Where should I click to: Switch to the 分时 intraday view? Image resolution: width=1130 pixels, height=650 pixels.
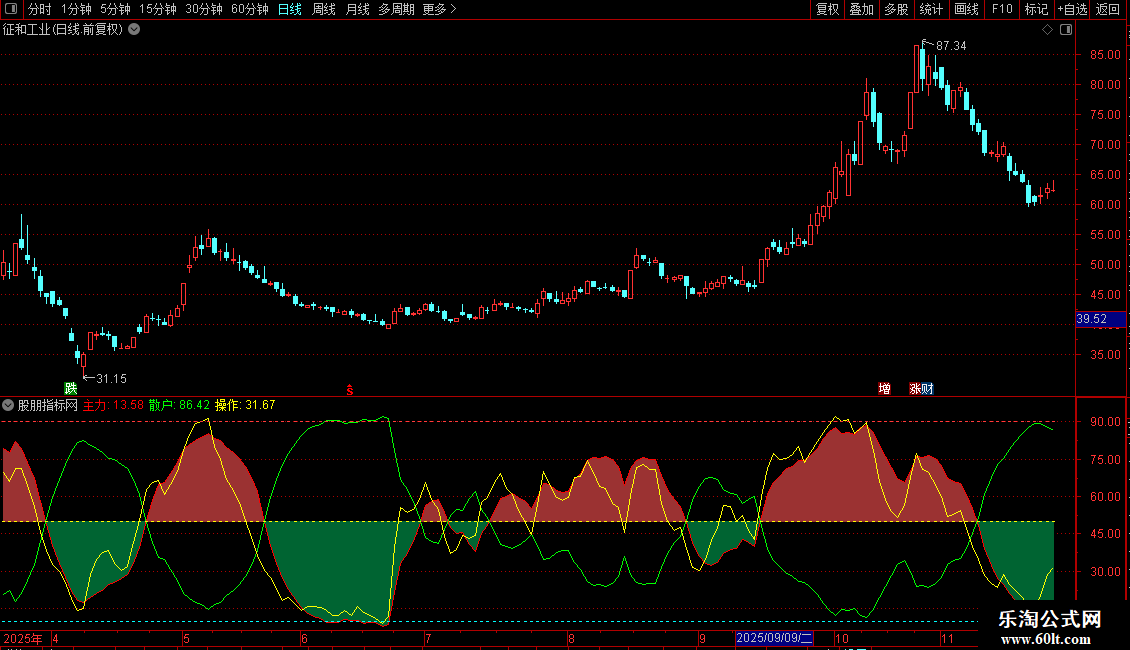[40, 9]
